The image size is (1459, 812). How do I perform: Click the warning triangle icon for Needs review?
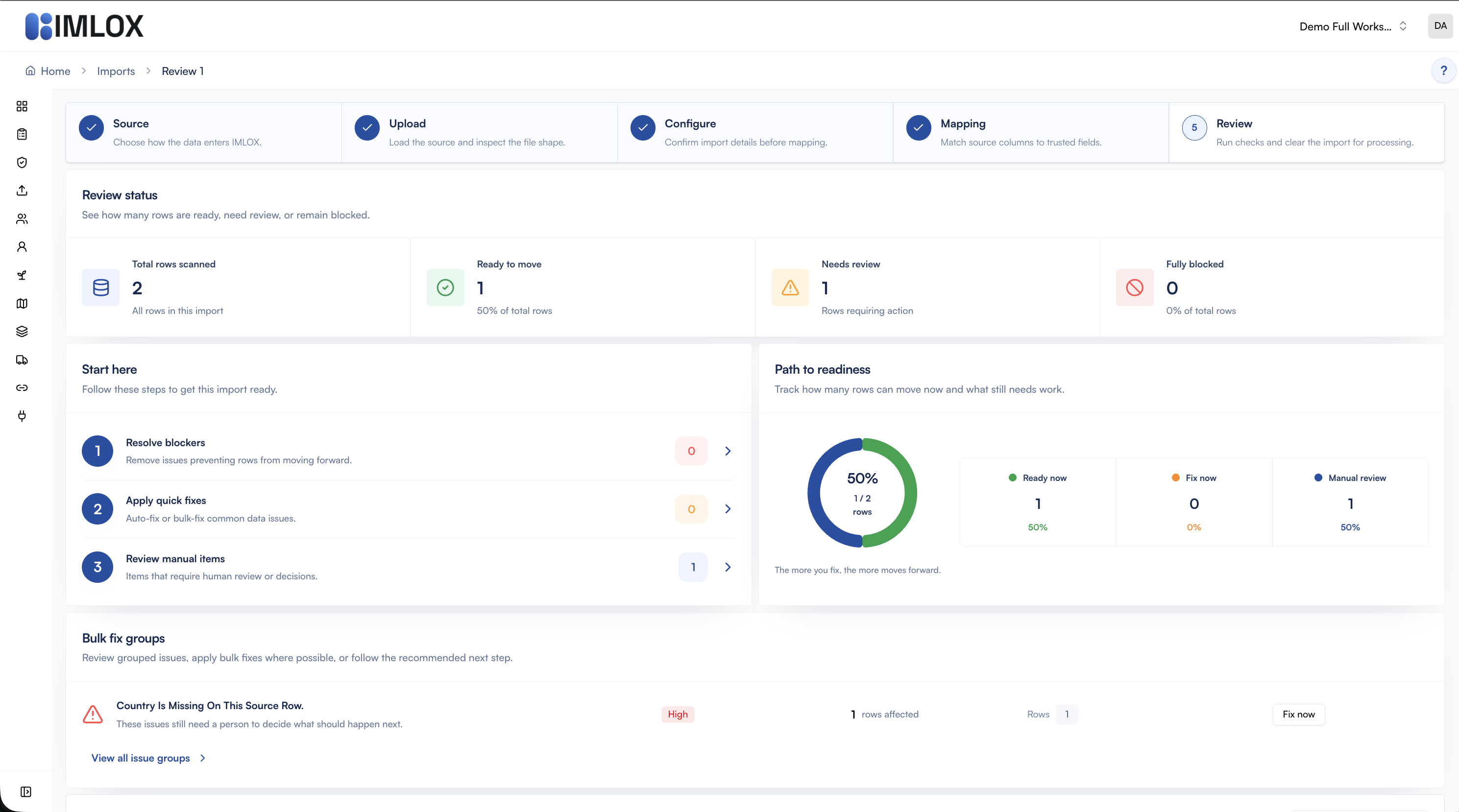(x=790, y=287)
